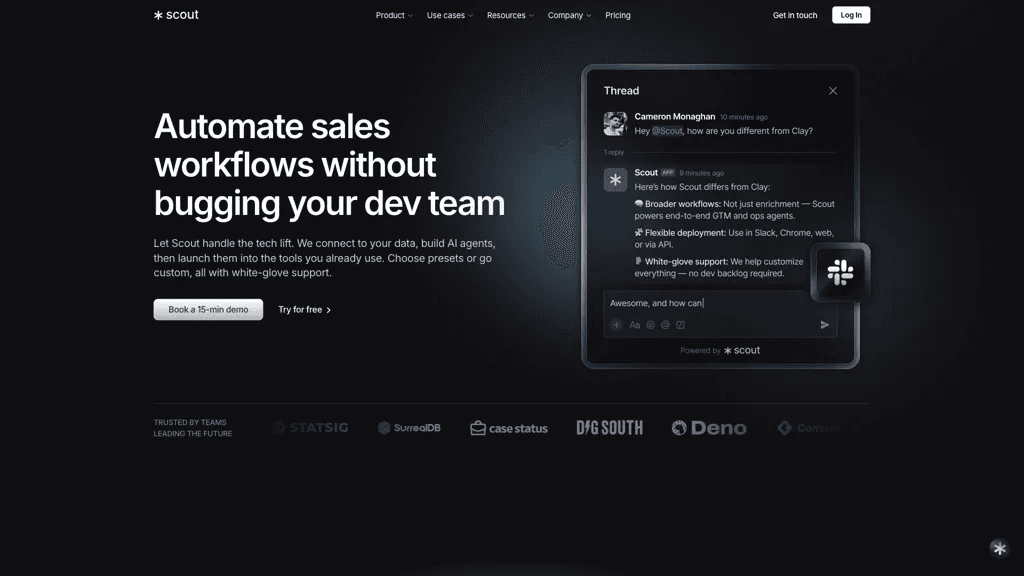
Task: Open the Resources dropdown menu
Action: point(510,15)
